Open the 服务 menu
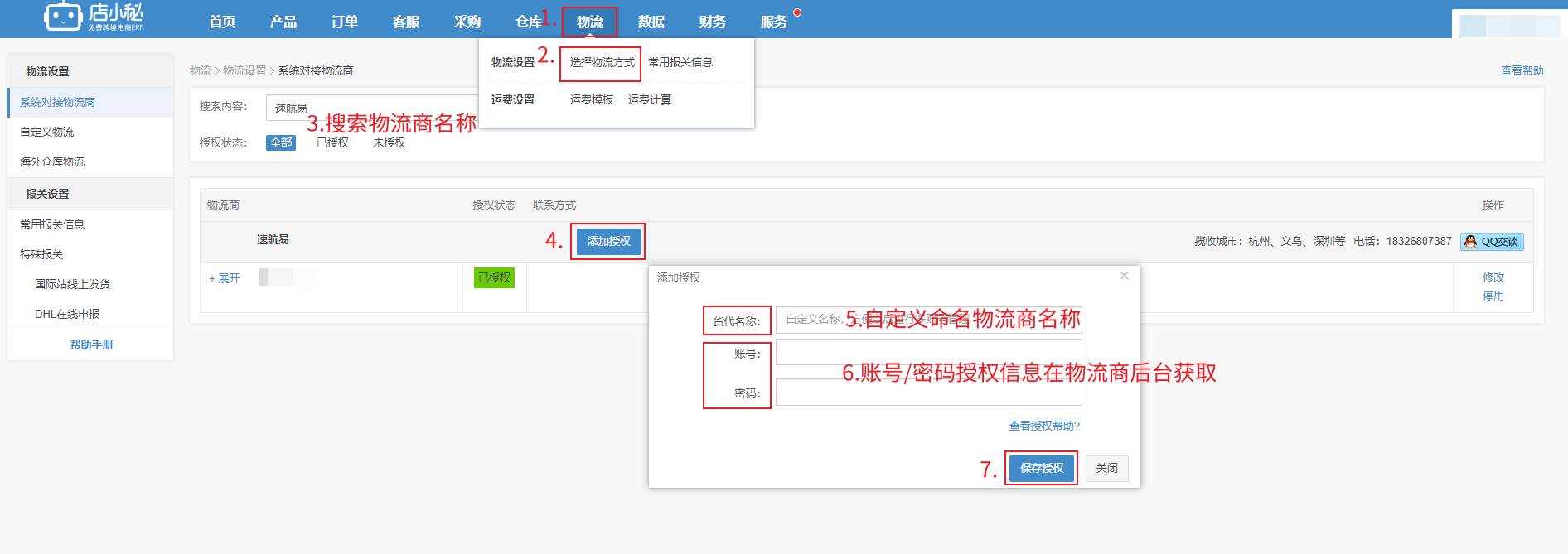Screen dimensions: 1568x554 774,22
